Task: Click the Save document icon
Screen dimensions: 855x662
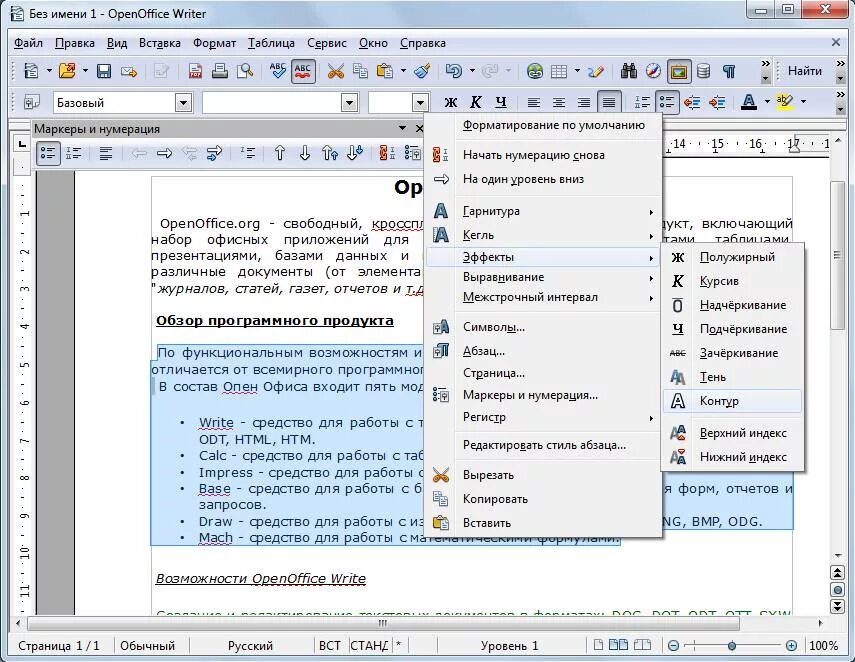Action: (104, 71)
